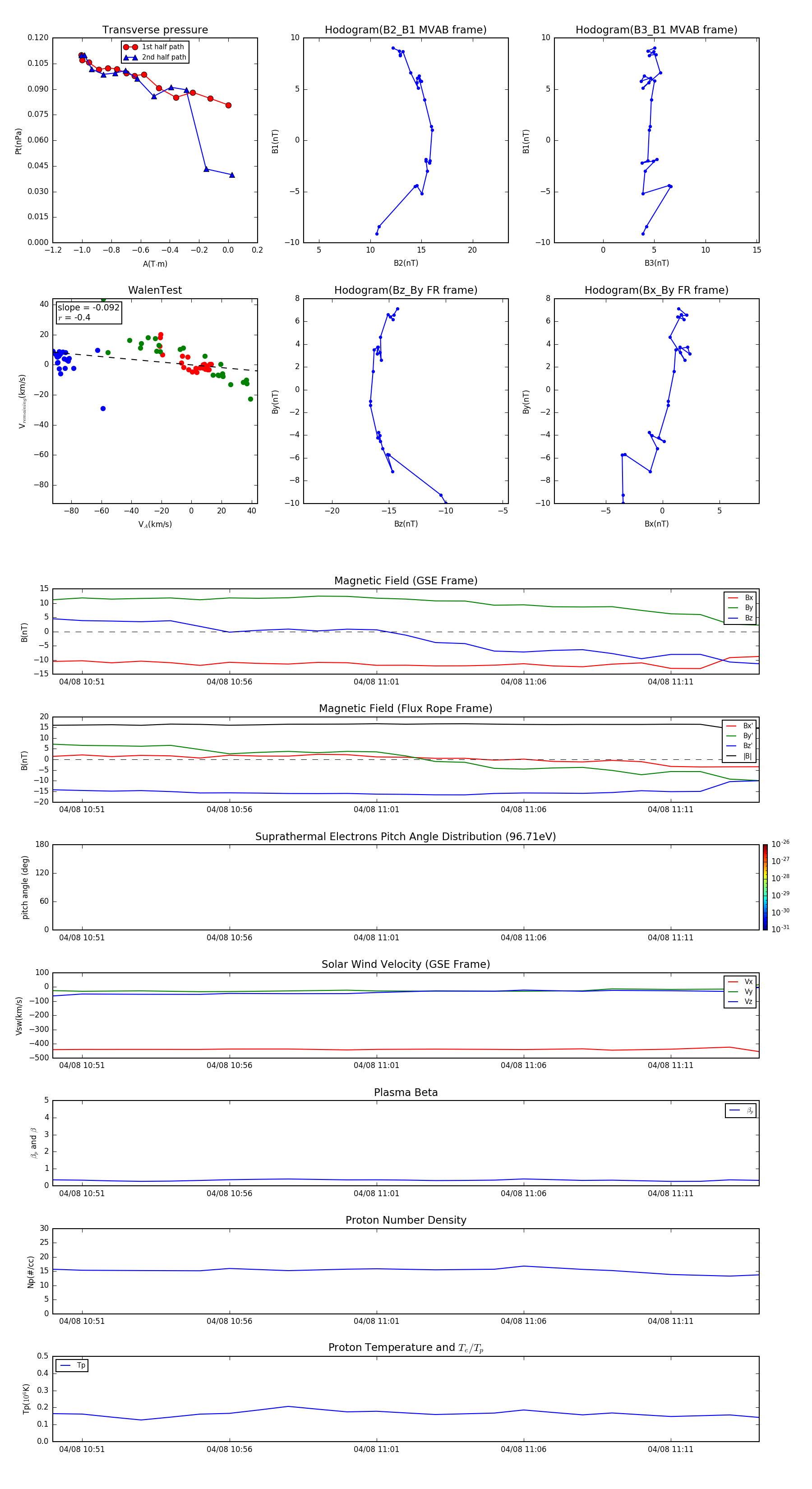Screen dimensions: 812x1489
Task: Click the 'Proton Temperature and Te/Tp' title
Action: click(x=406, y=1348)
